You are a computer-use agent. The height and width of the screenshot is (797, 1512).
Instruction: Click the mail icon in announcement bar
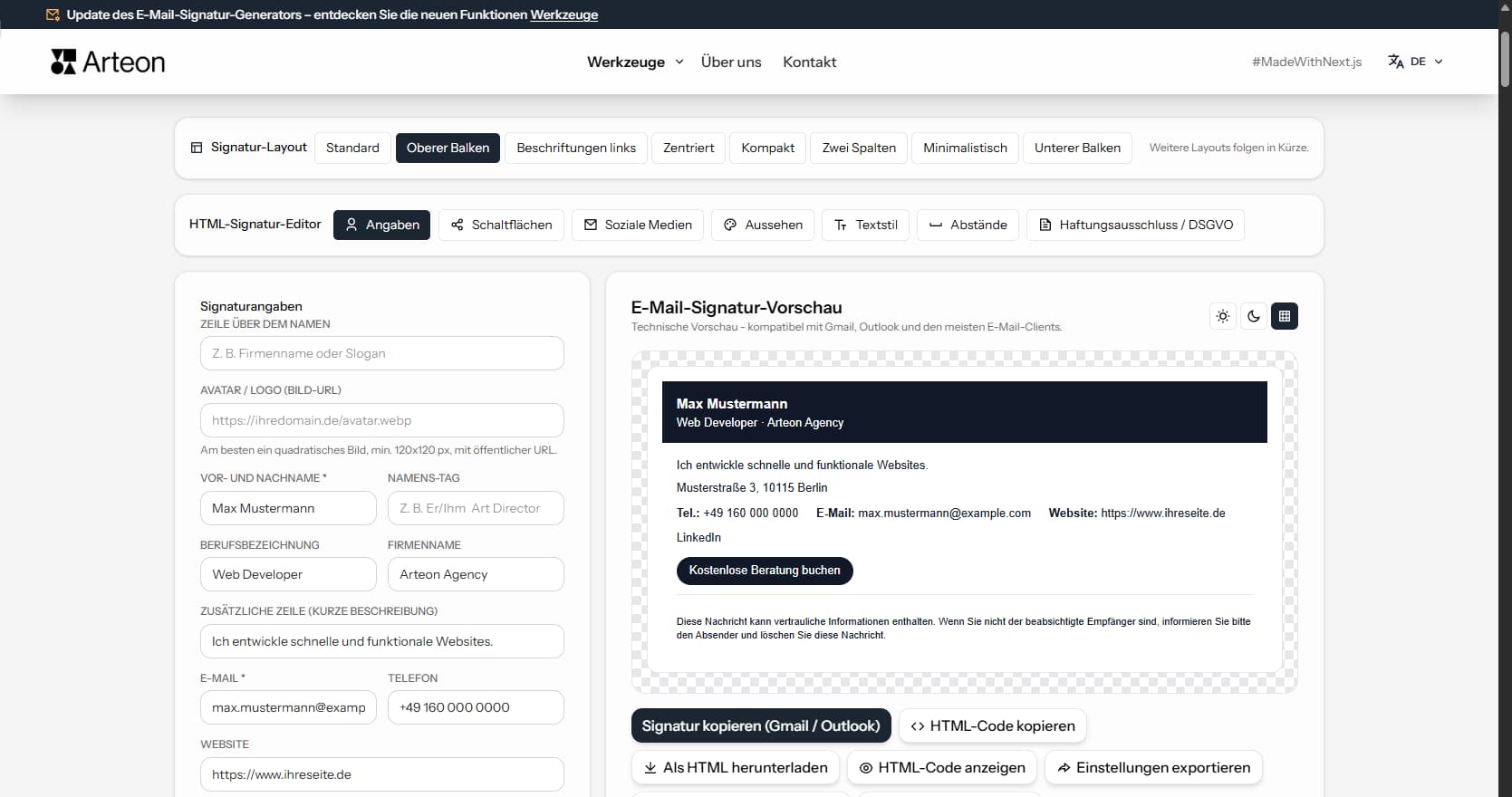[53, 14]
